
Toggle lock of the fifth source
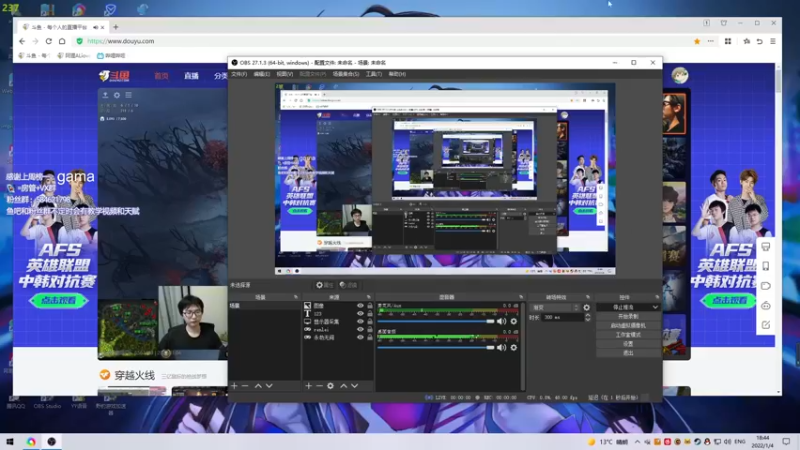370,338
